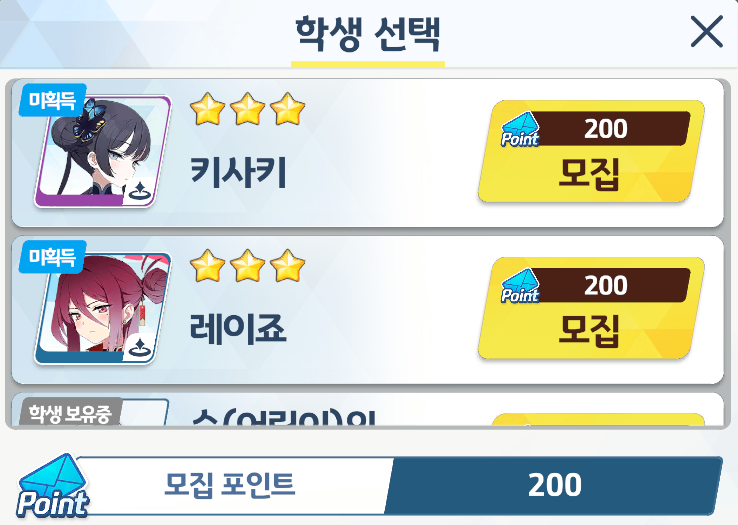Click the 미획득 badge on 레이죠

click(x=52, y=257)
